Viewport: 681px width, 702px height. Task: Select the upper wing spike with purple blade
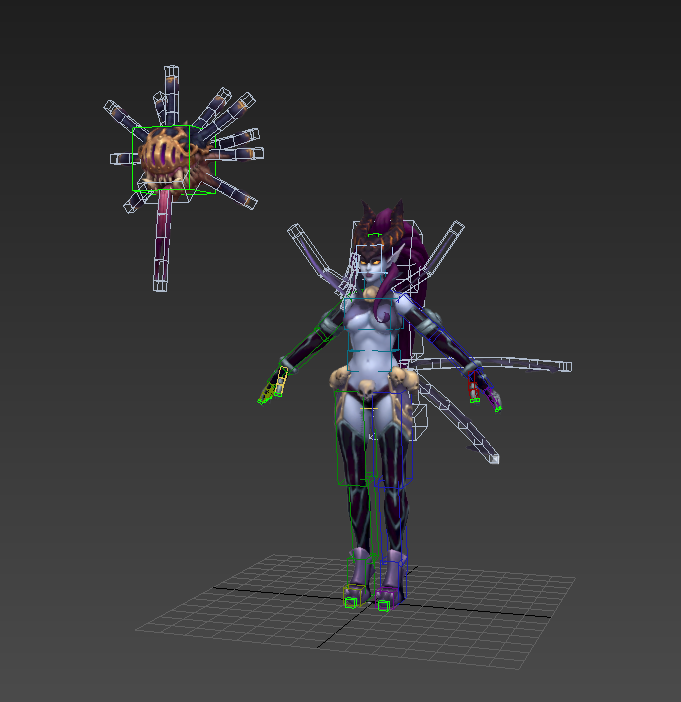pyautogui.click(x=314, y=257)
